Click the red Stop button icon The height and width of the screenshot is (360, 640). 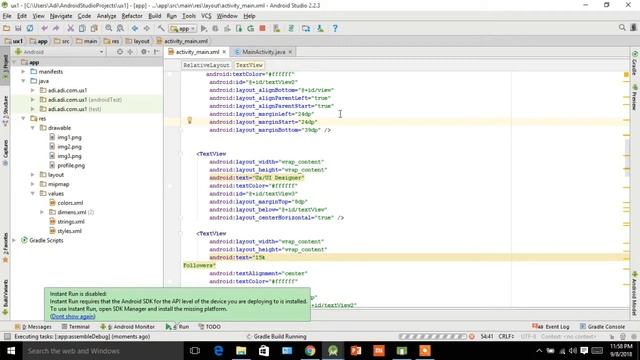click(x=262, y=28)
